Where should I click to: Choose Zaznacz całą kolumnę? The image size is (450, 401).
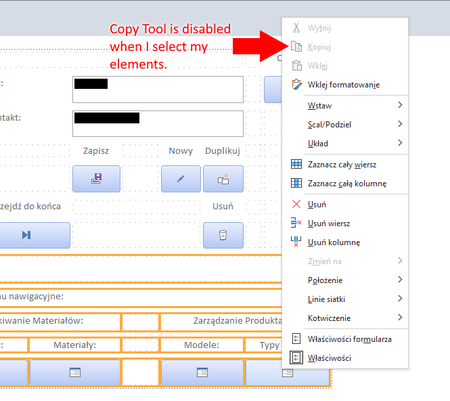[x=345, y=183]
